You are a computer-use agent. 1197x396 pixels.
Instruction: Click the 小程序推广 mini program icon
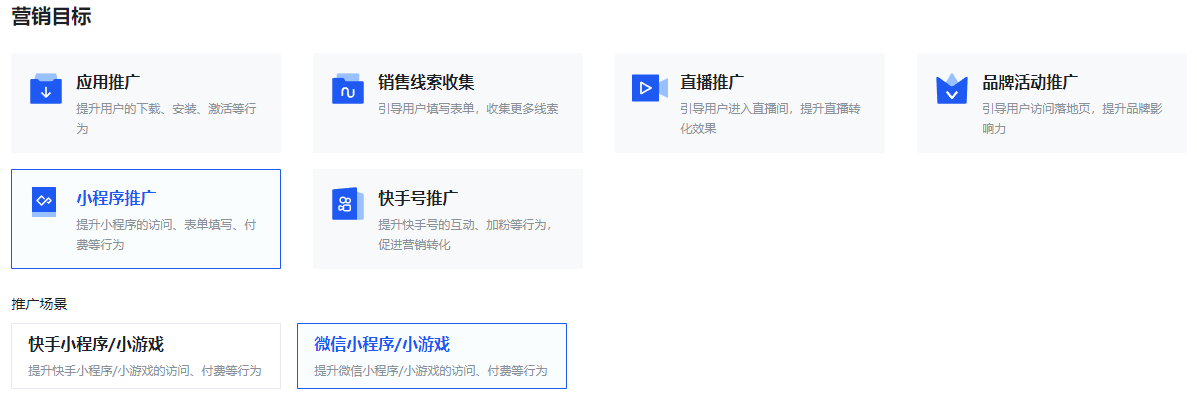(x=44, y=201)
